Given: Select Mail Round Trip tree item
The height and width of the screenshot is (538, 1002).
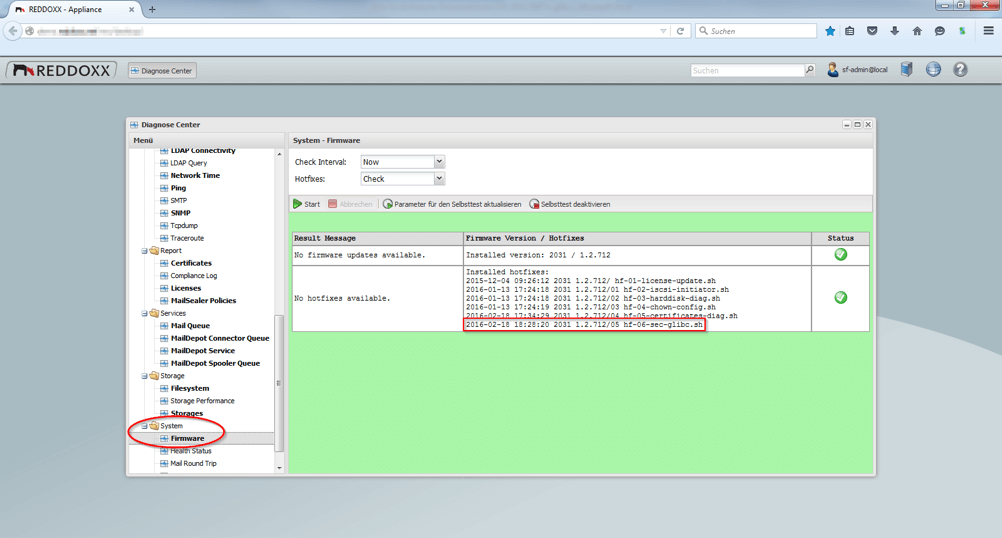Looking at the screenshot, I should [x=193, y=463].
